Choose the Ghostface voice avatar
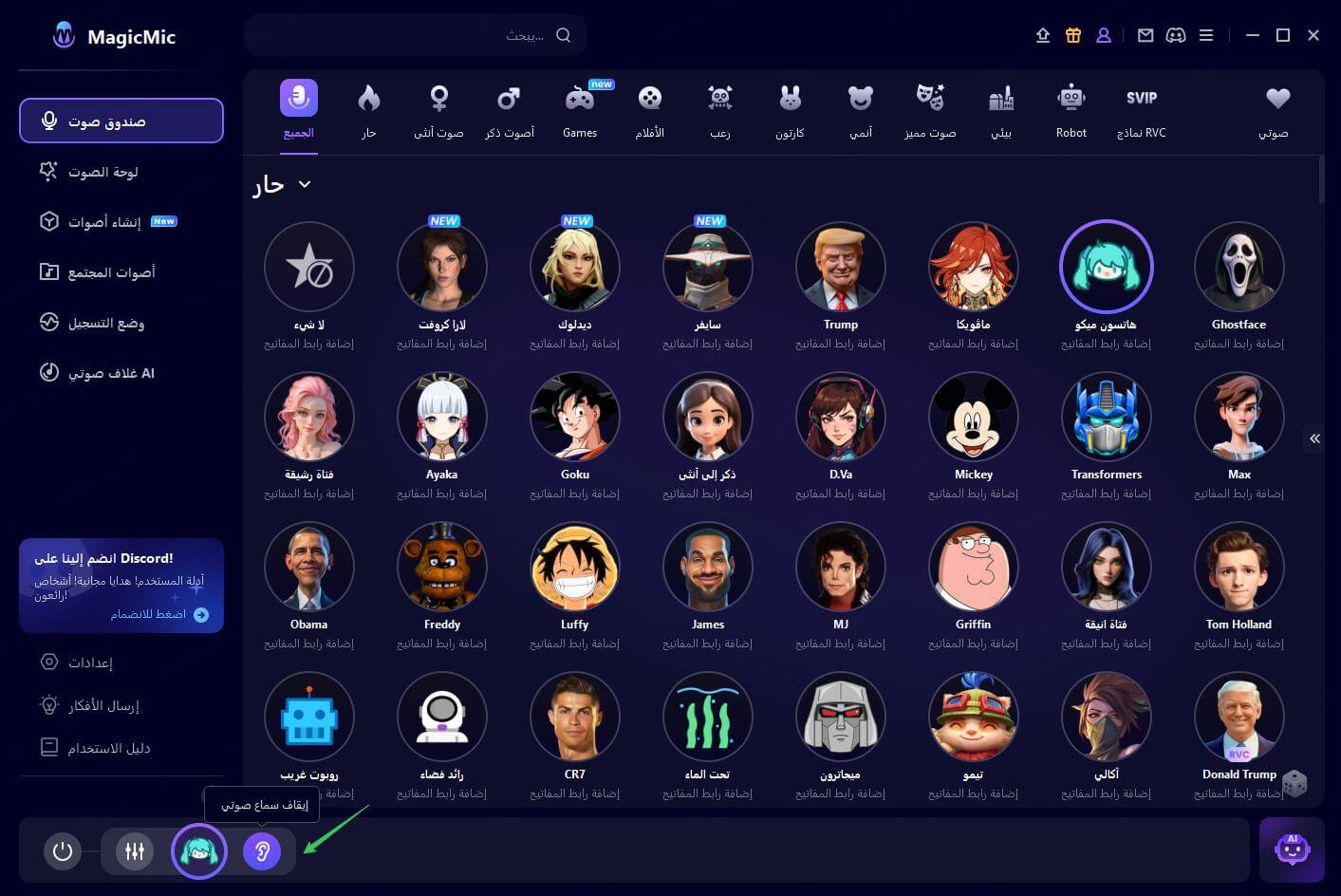This screenshot has height=896, width=1341. click(1239, 268)
